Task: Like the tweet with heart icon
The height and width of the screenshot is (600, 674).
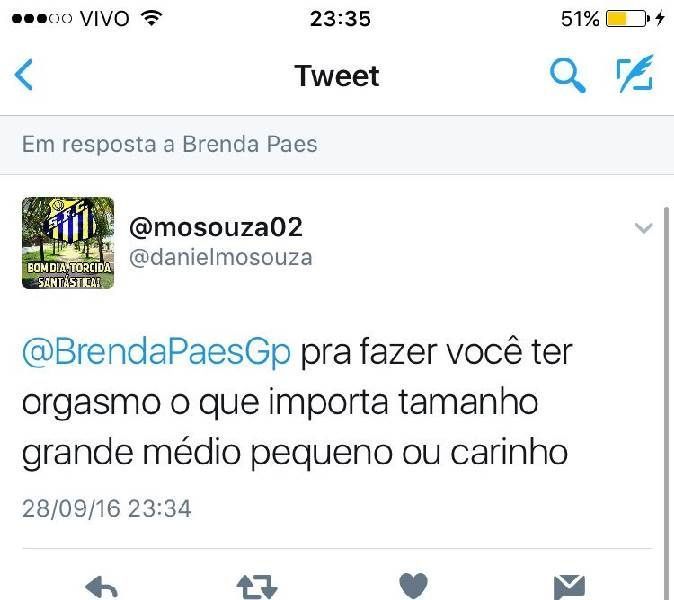Action: pyautogui.click(x=413, y=585)
